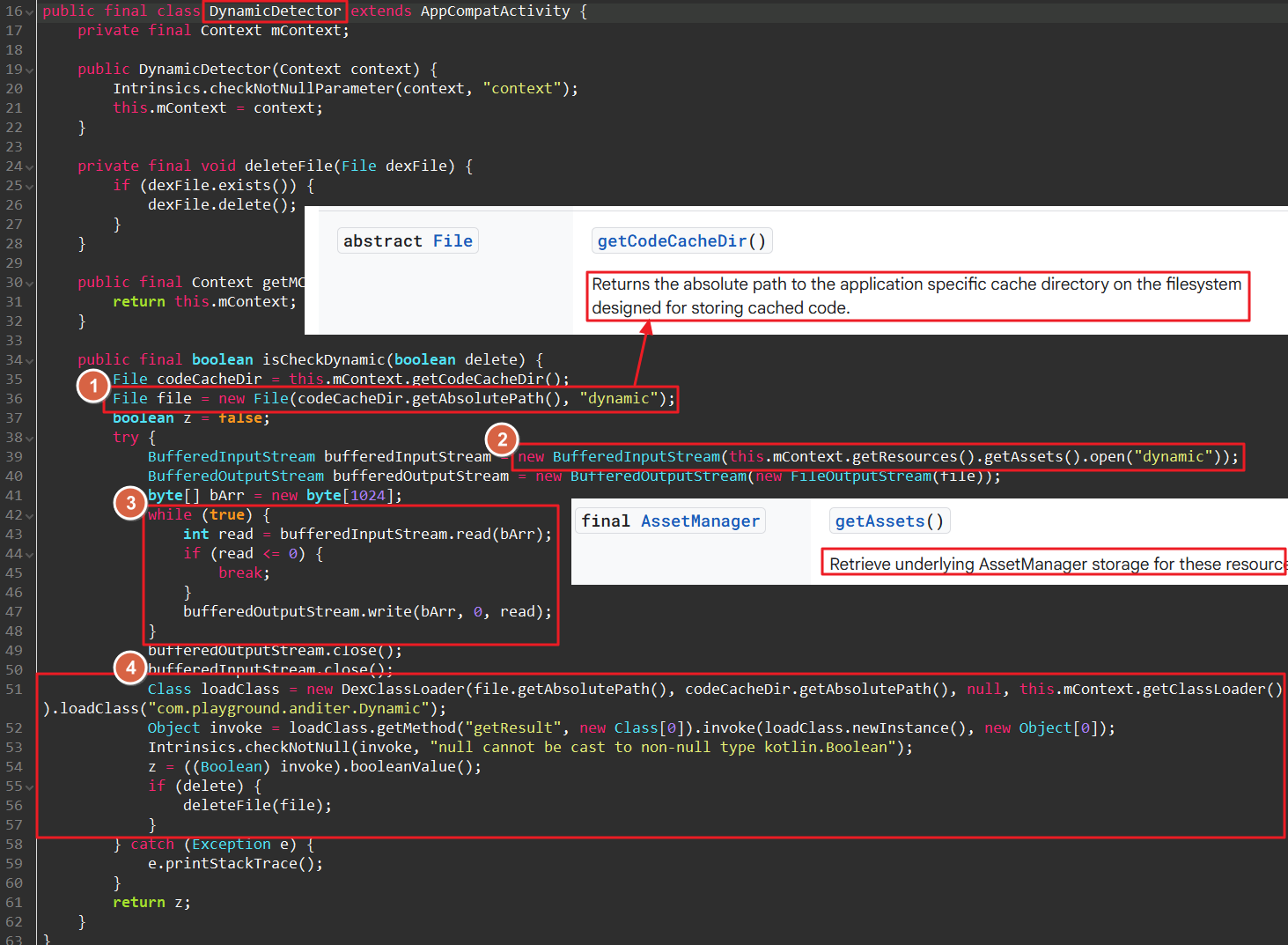Collapse the try block at line 38

(30, 439)
